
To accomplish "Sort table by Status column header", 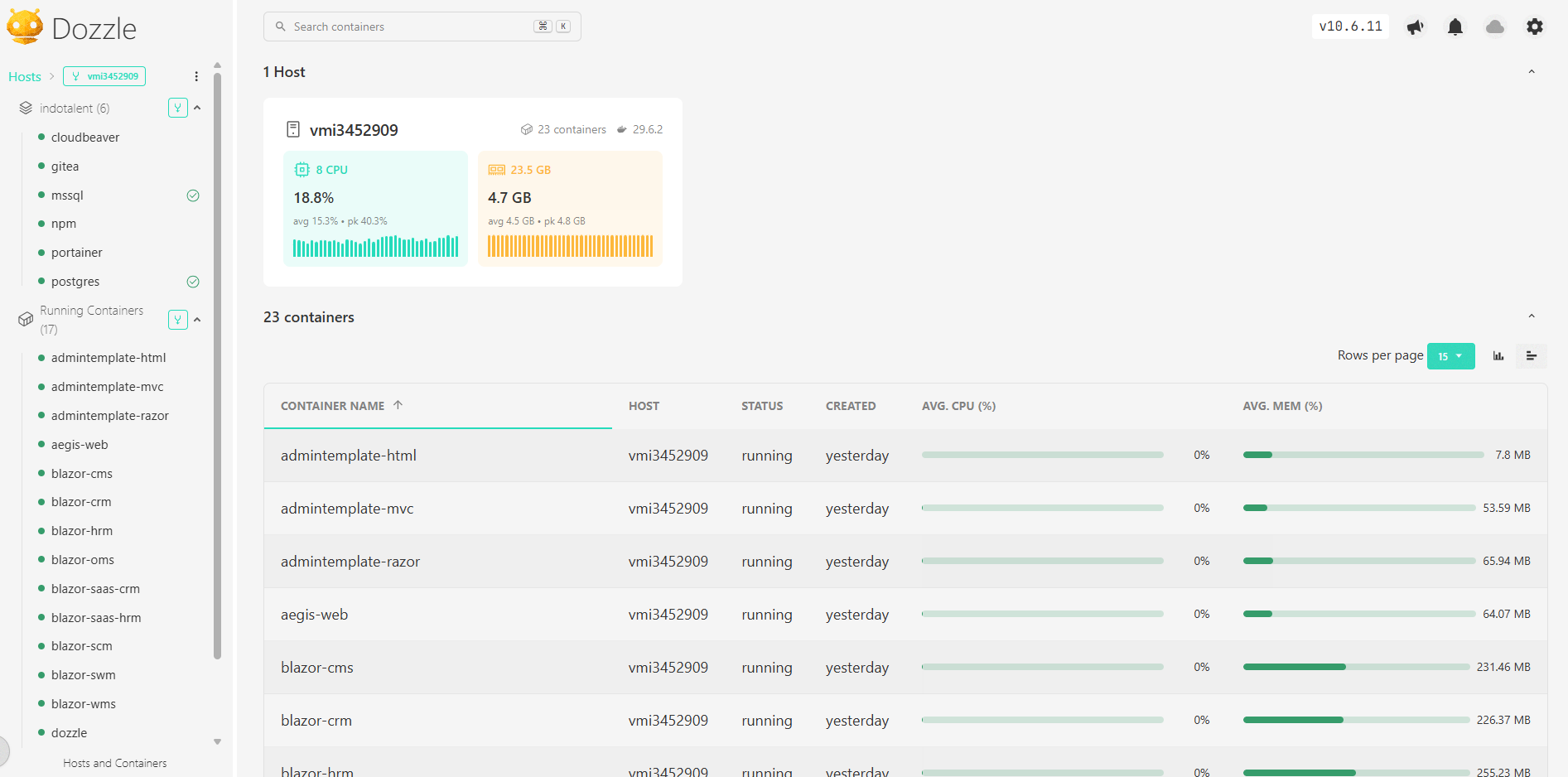I will click(762, 406).
